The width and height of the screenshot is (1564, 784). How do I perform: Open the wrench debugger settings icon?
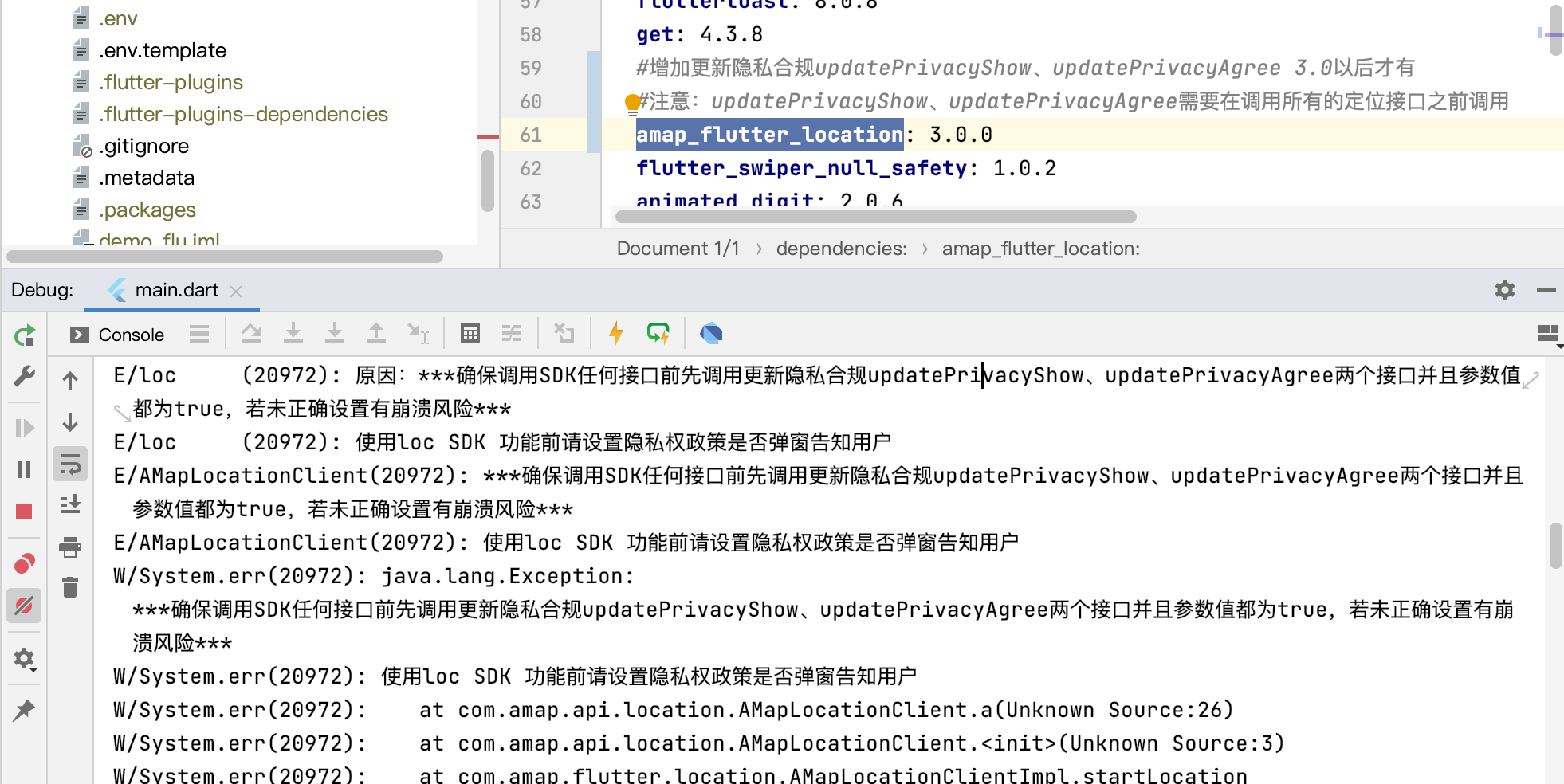coord(25,376)
